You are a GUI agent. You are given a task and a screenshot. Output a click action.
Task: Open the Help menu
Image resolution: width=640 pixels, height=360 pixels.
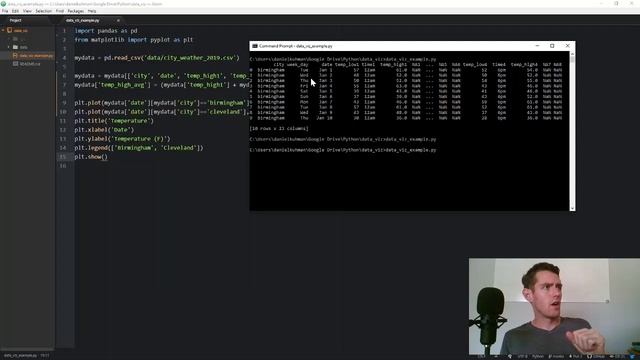click(92, 11)
